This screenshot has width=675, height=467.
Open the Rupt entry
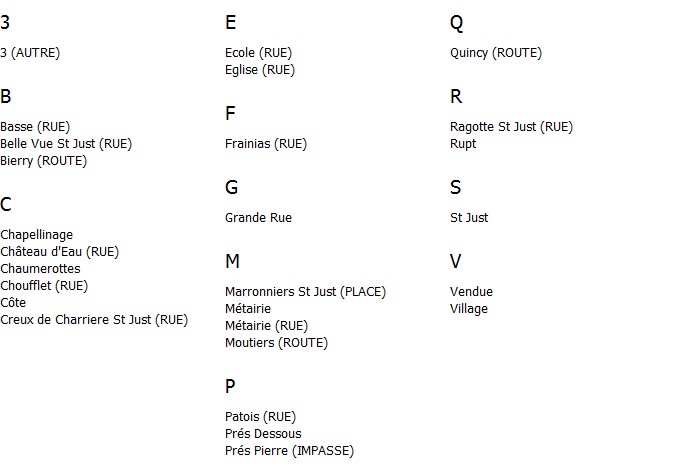463,144
